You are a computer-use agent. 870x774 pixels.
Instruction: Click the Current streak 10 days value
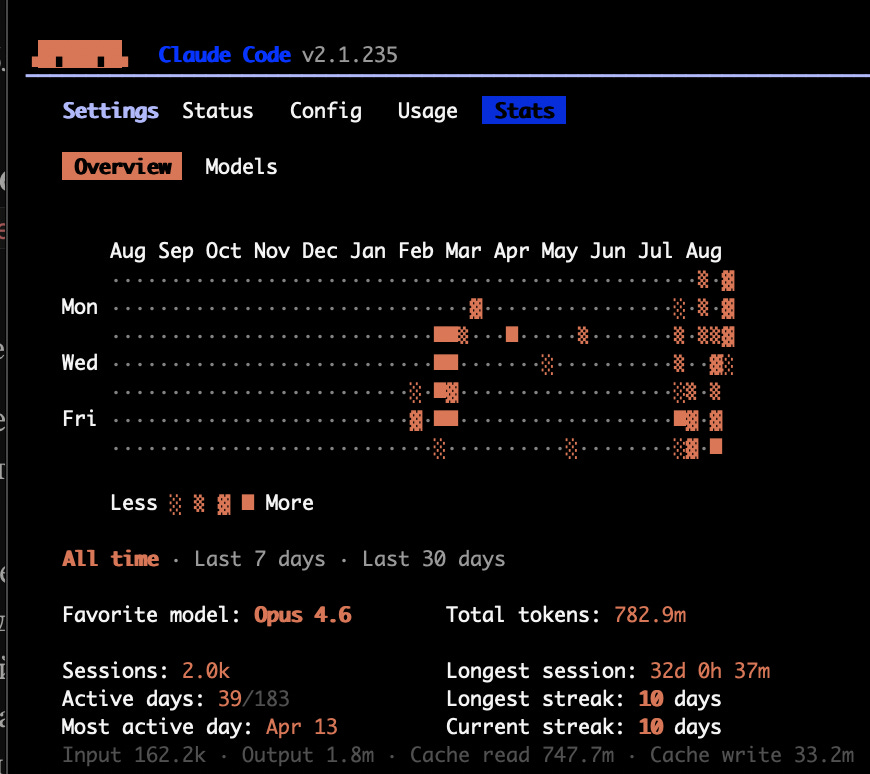click(680, 726)
